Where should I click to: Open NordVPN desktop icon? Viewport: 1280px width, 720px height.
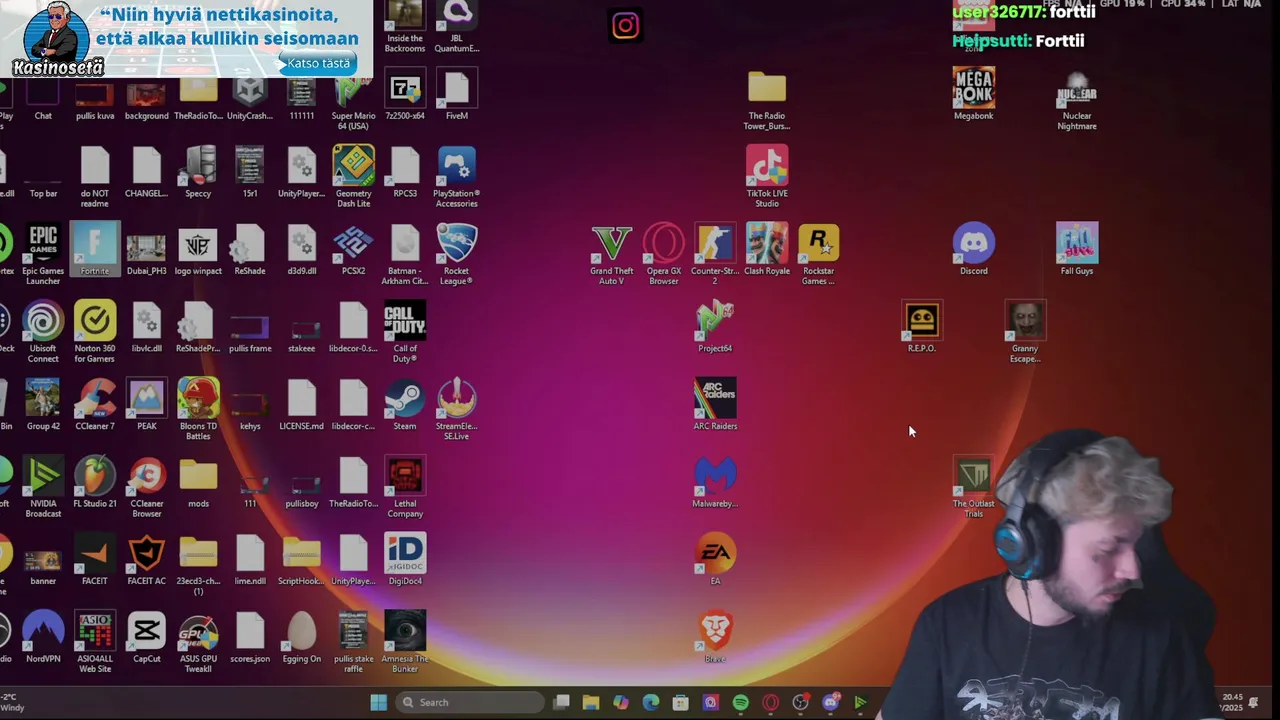point(43,637)
